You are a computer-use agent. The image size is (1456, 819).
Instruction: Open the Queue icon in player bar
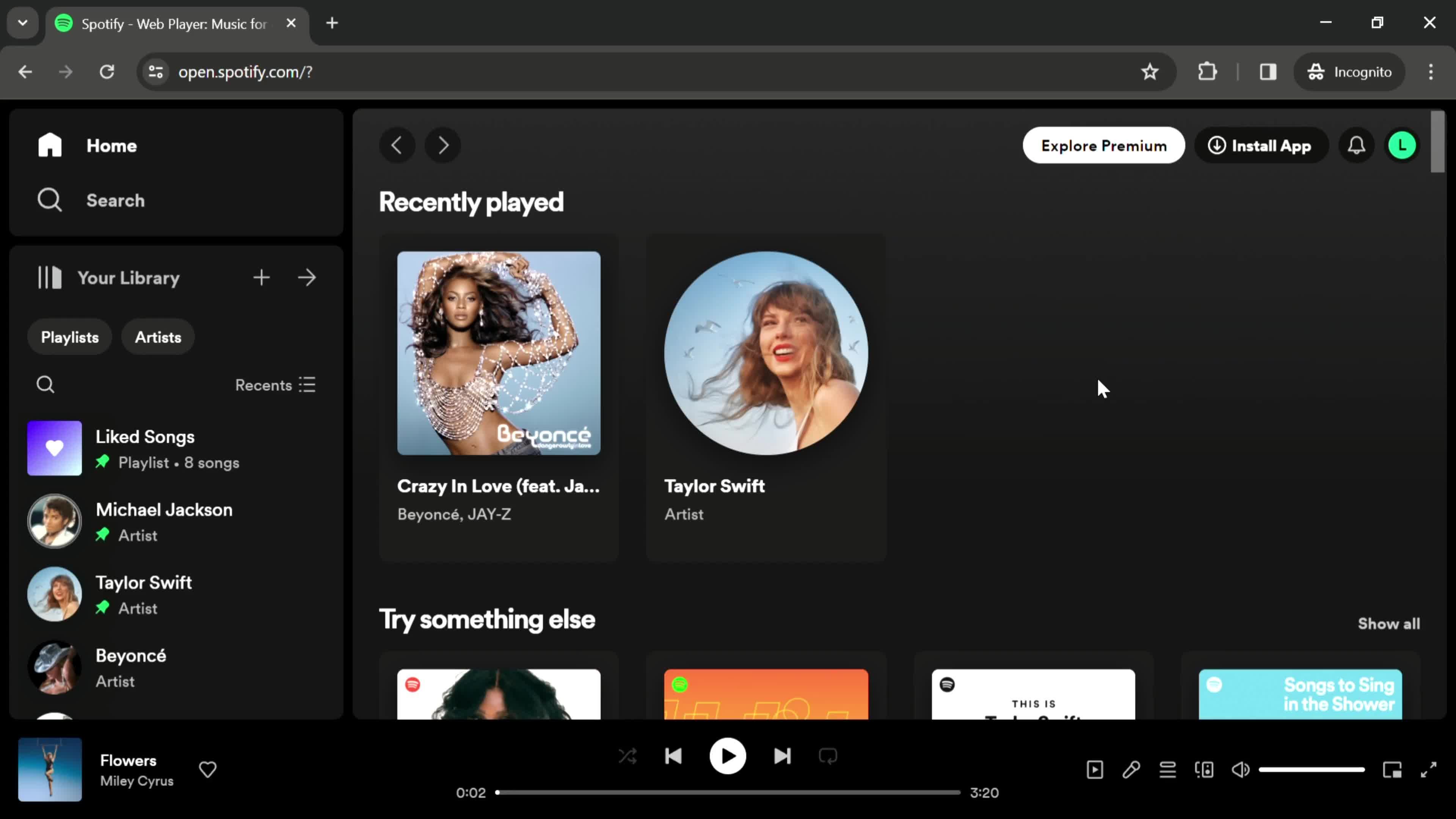point(1167,769)
